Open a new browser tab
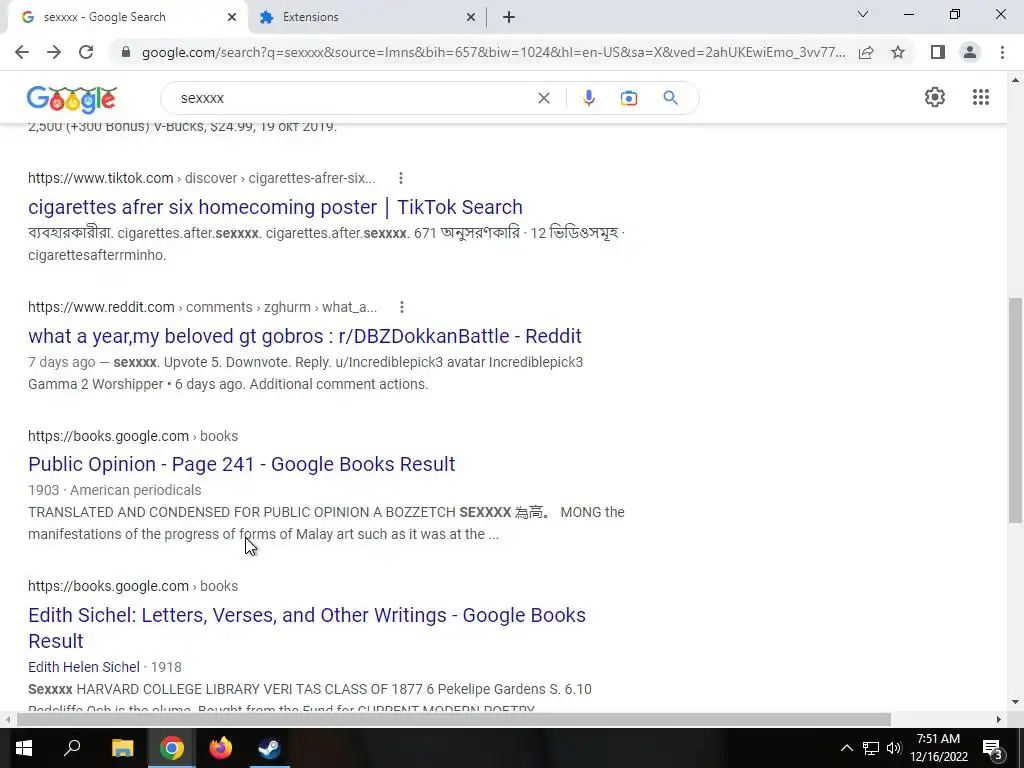 [509, 17]
